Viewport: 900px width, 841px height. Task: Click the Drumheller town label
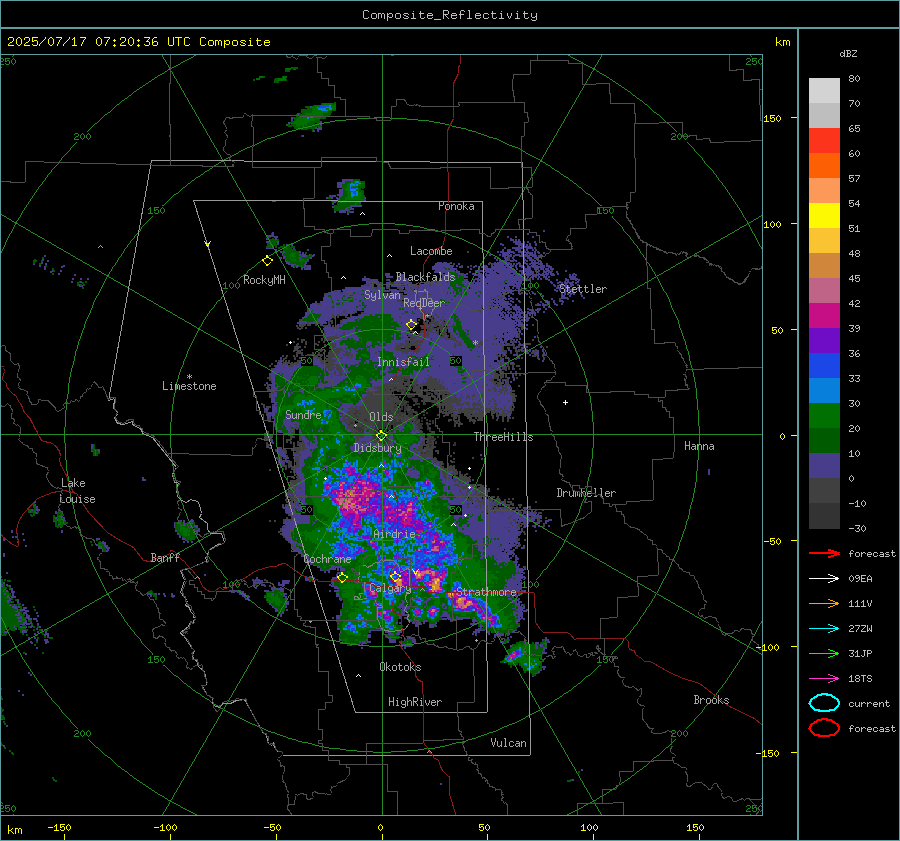pyautogui.click(x=586, y=493)
